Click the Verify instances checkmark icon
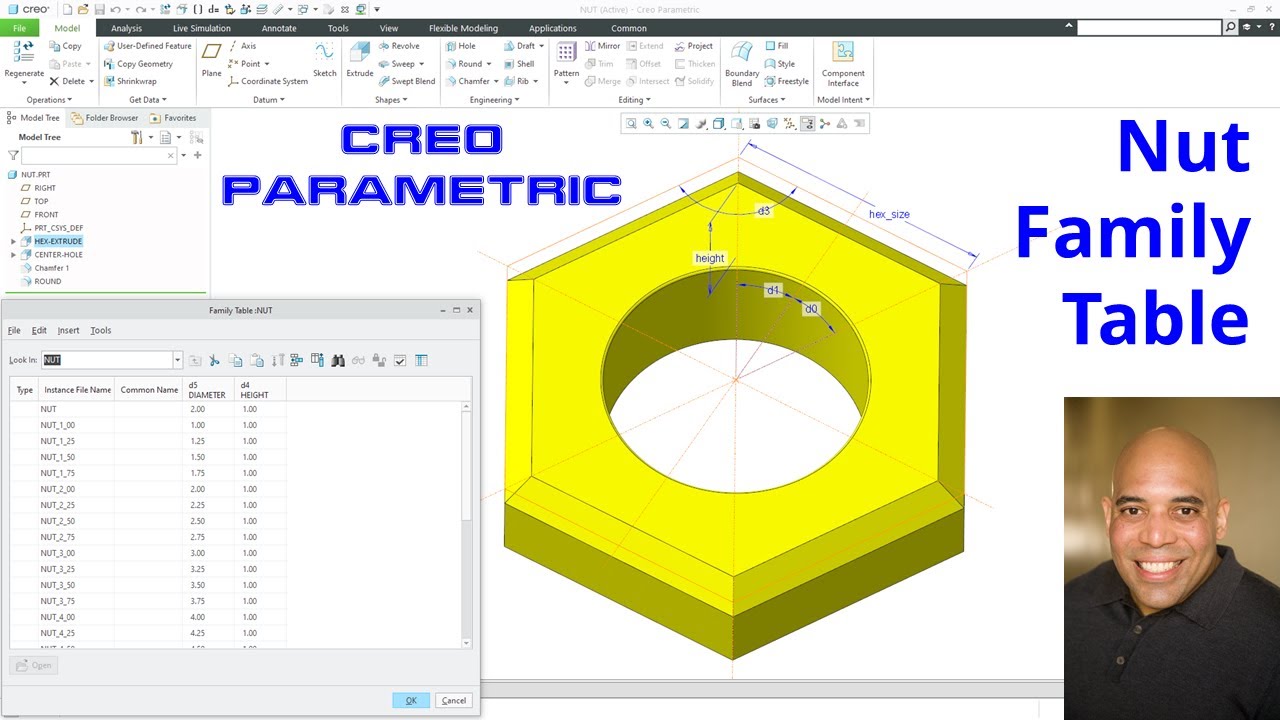Screen dimensions: 1280x720 400,360
